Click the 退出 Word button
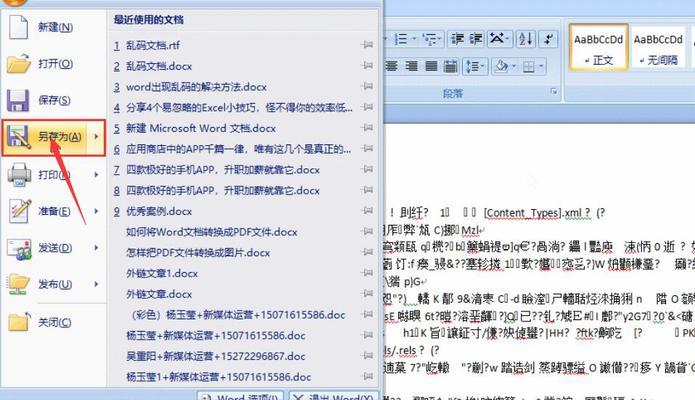The height and width of the screenshot is (400, 695). [x=334, y=396]
